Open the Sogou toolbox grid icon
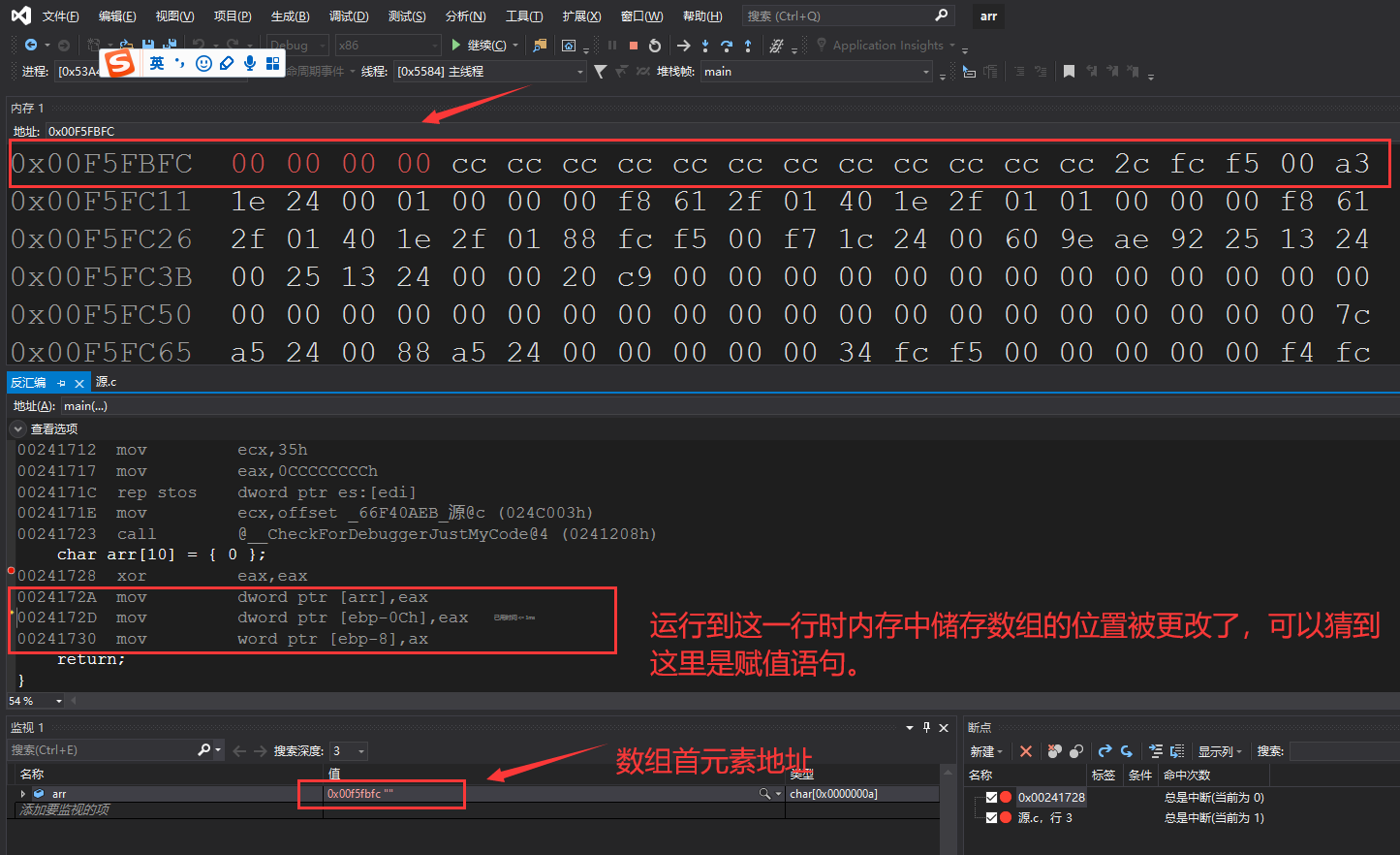Screen dimensions: 1400x855 (x=272, y=63)
